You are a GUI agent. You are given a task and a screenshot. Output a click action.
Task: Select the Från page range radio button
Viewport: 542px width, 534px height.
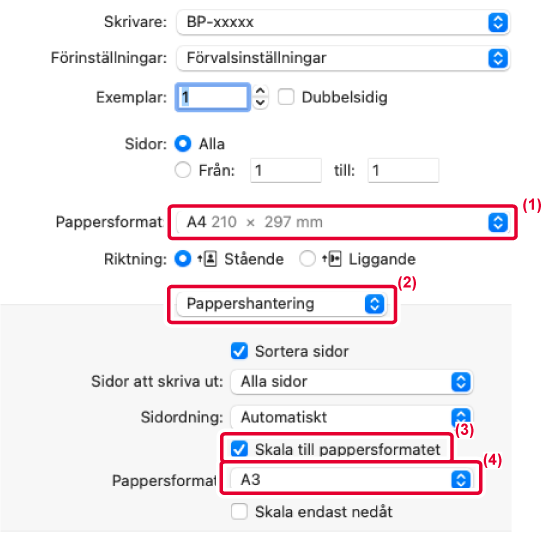[183, 170]
